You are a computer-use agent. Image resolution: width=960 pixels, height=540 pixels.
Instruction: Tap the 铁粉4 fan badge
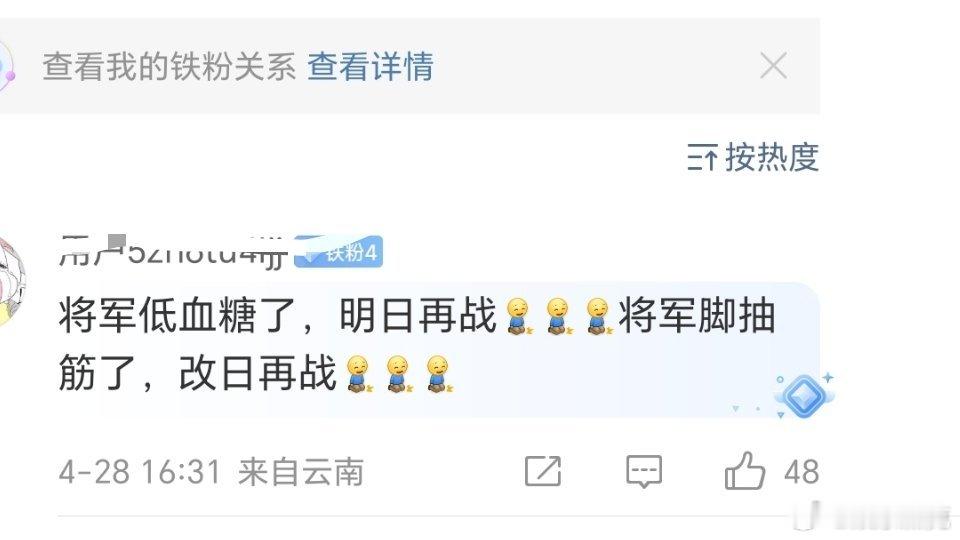point(339,252)
